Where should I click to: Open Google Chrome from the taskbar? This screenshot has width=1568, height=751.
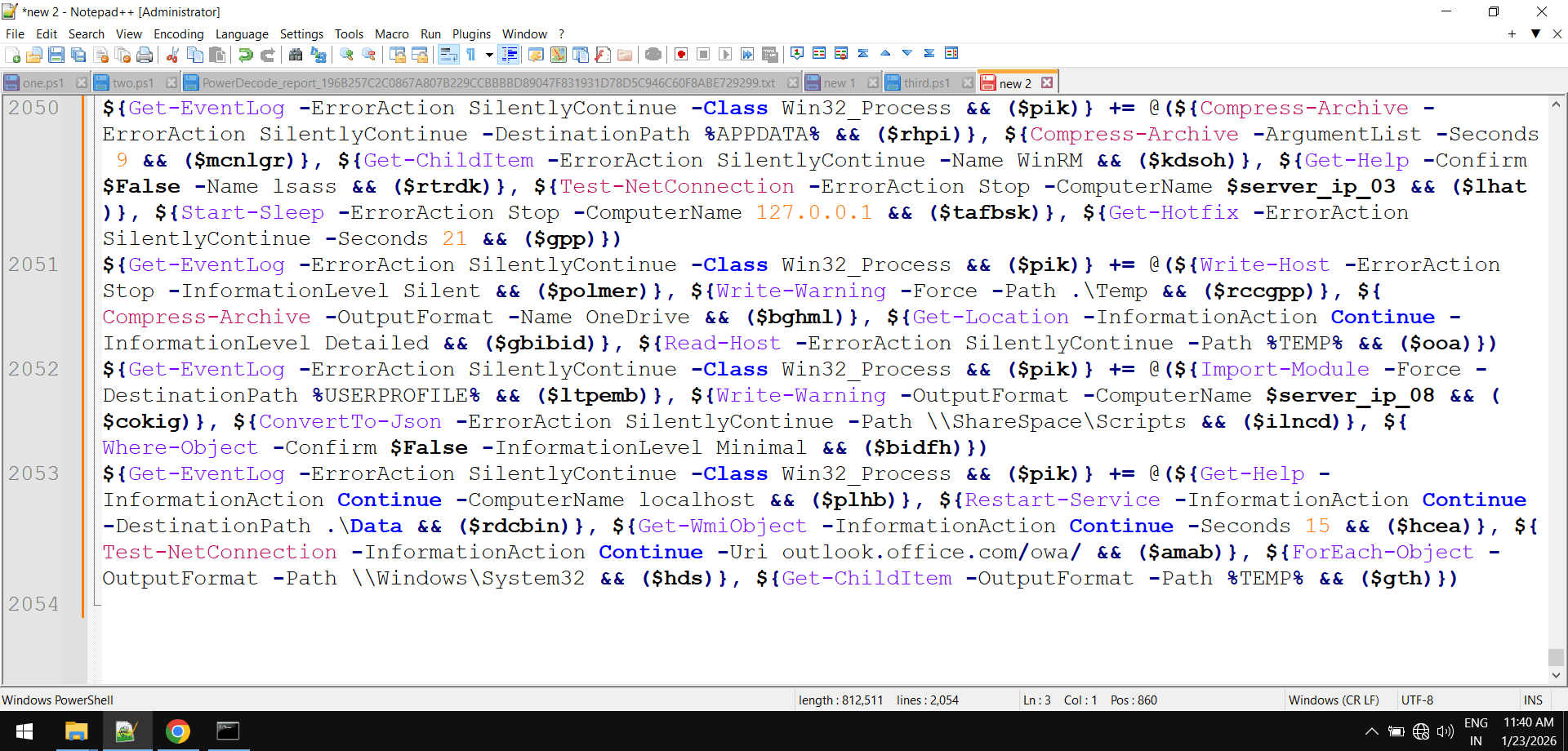(178, 732)
